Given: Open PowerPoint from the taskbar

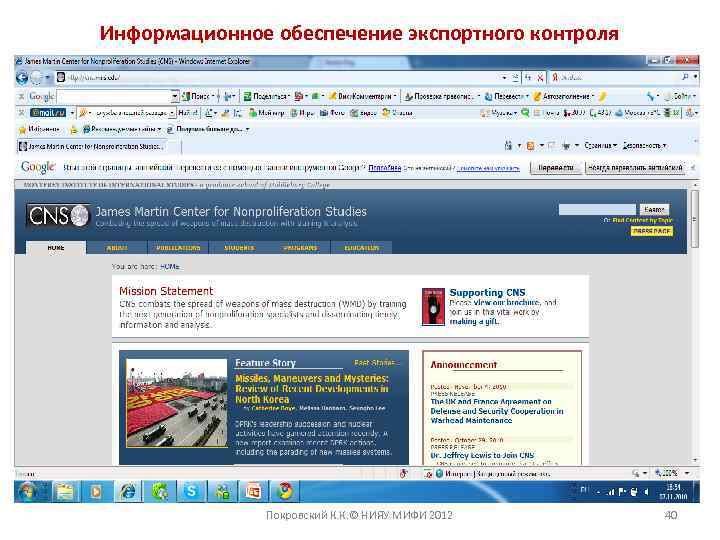Looking at the screenshot, I should click(x=253, y=492).
